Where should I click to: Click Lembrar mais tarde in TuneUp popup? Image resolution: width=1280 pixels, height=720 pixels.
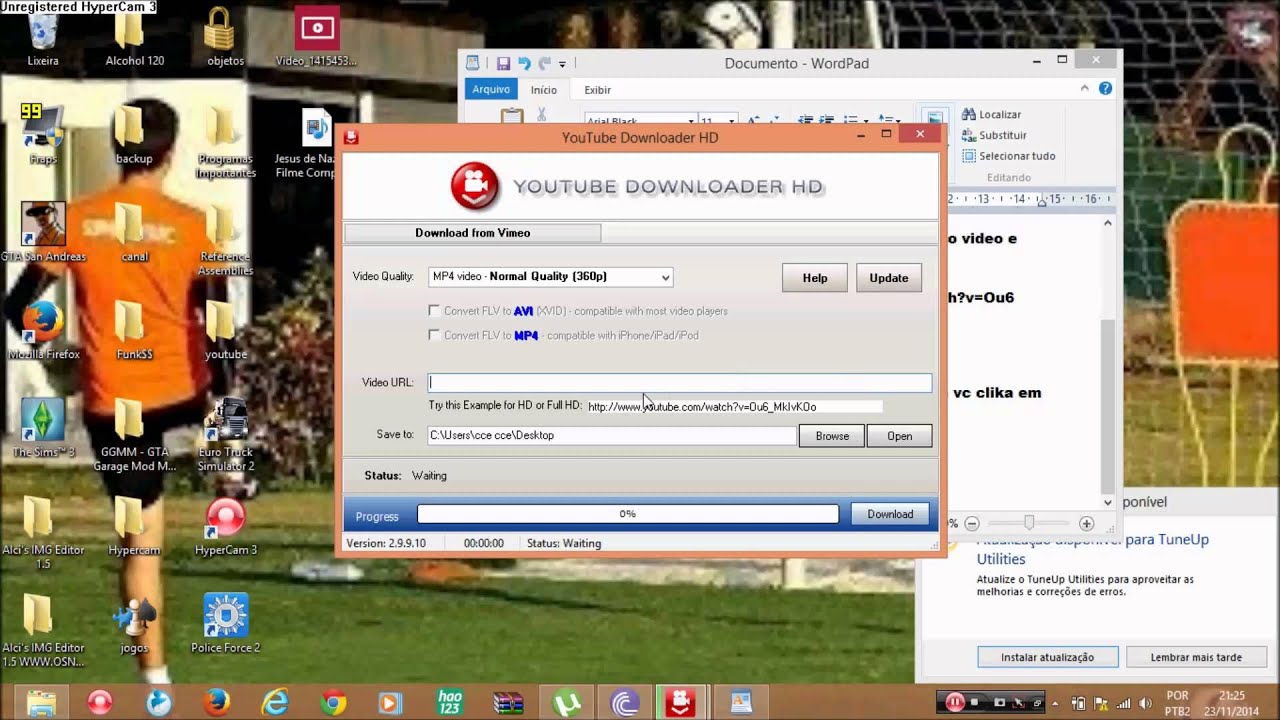pyautogui.click(x=1196, y=657)
